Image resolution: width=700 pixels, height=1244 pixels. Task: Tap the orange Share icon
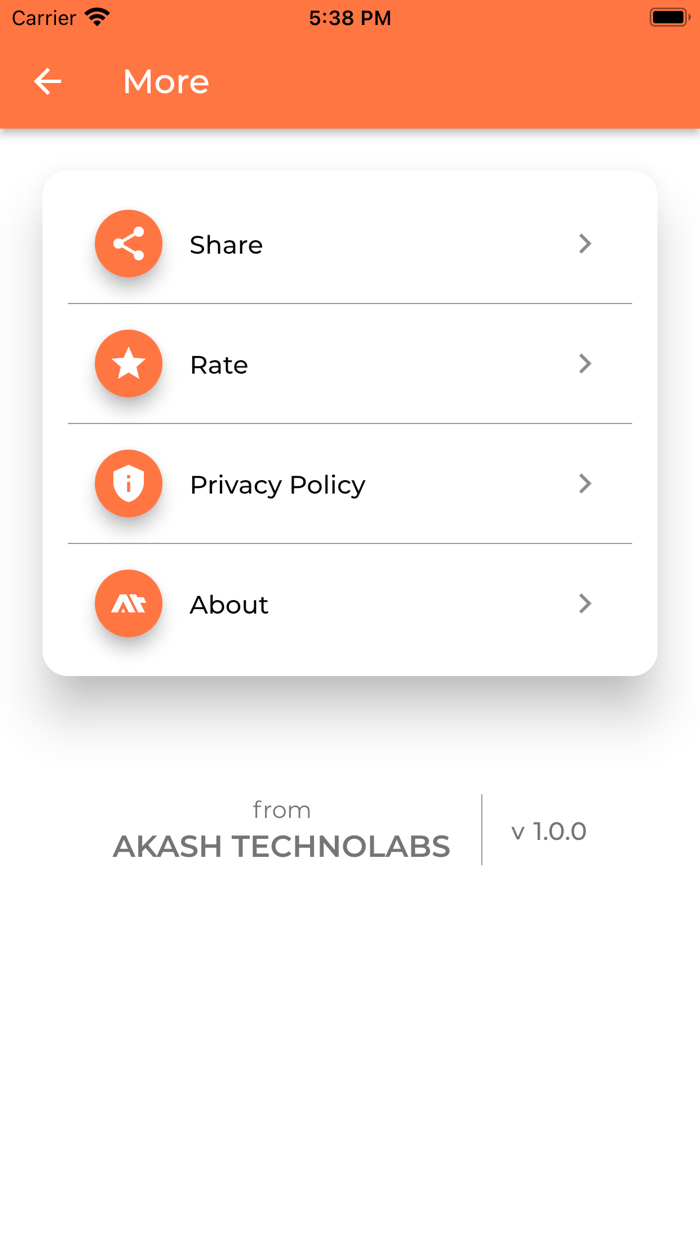point(128,244)
